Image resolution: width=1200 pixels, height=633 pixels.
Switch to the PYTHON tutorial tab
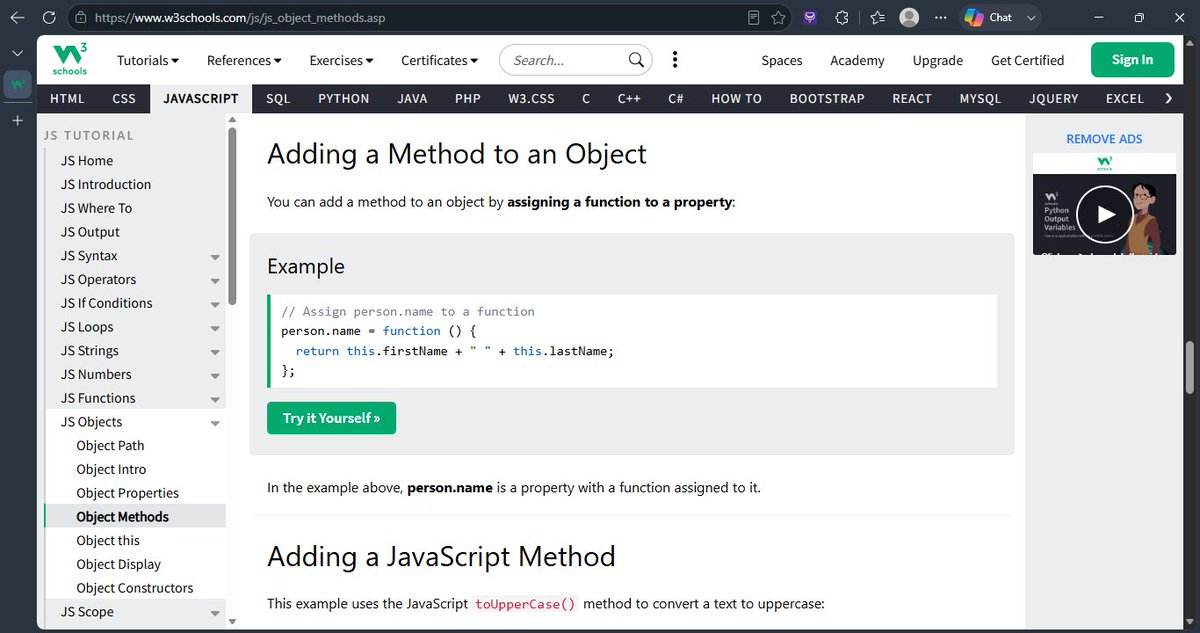[344, 98]
